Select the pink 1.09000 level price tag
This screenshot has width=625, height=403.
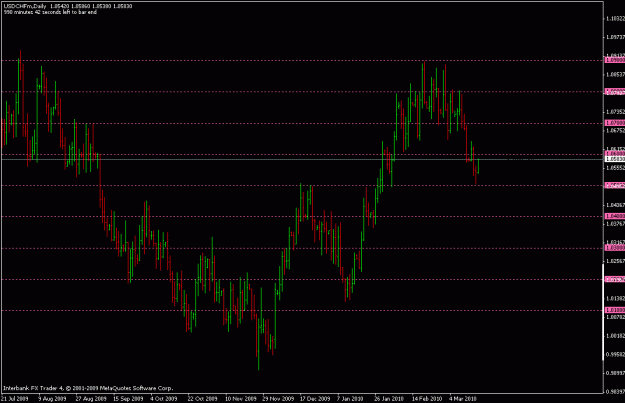point(615,60)
